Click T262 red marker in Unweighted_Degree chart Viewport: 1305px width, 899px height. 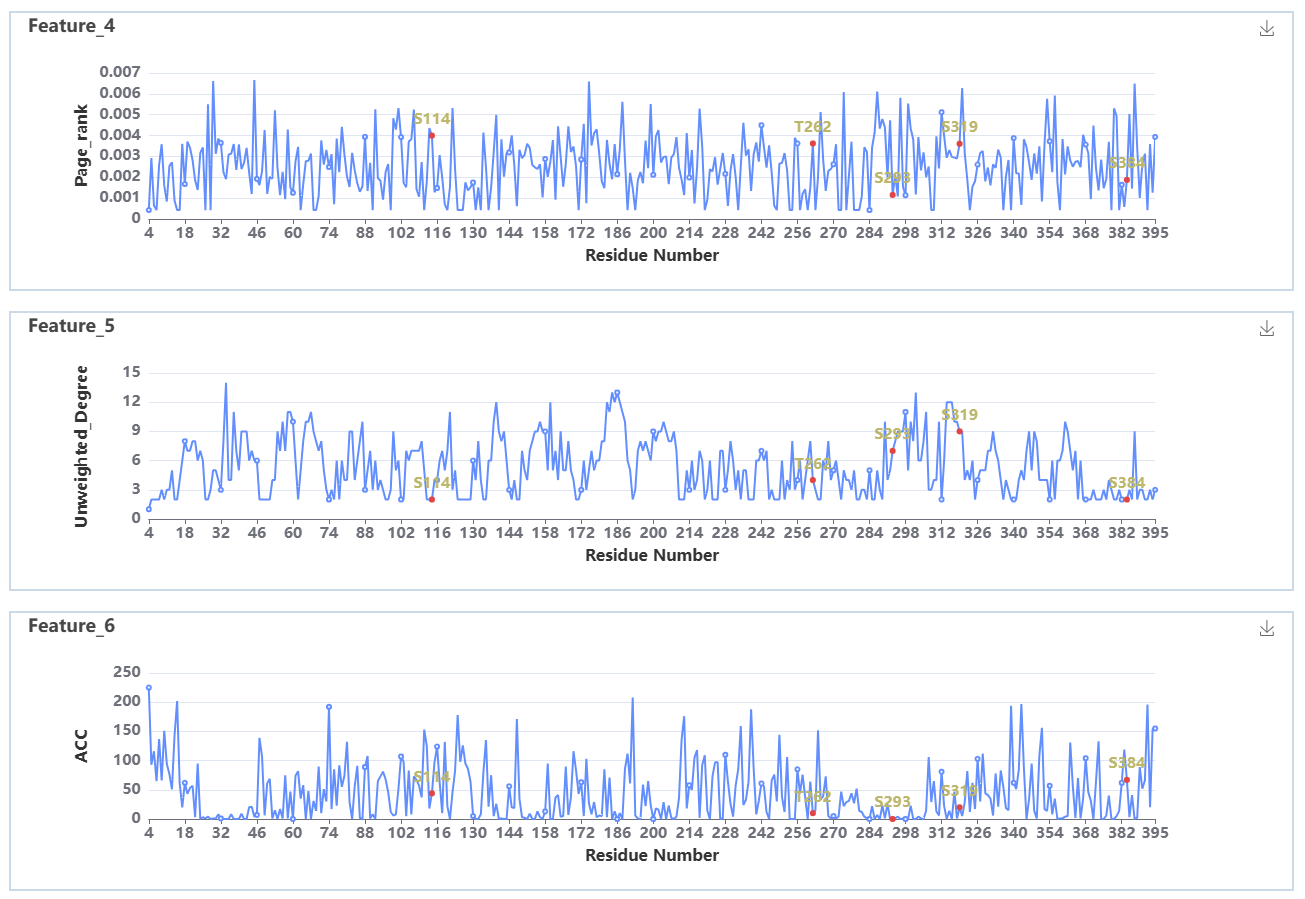[813, 480]
